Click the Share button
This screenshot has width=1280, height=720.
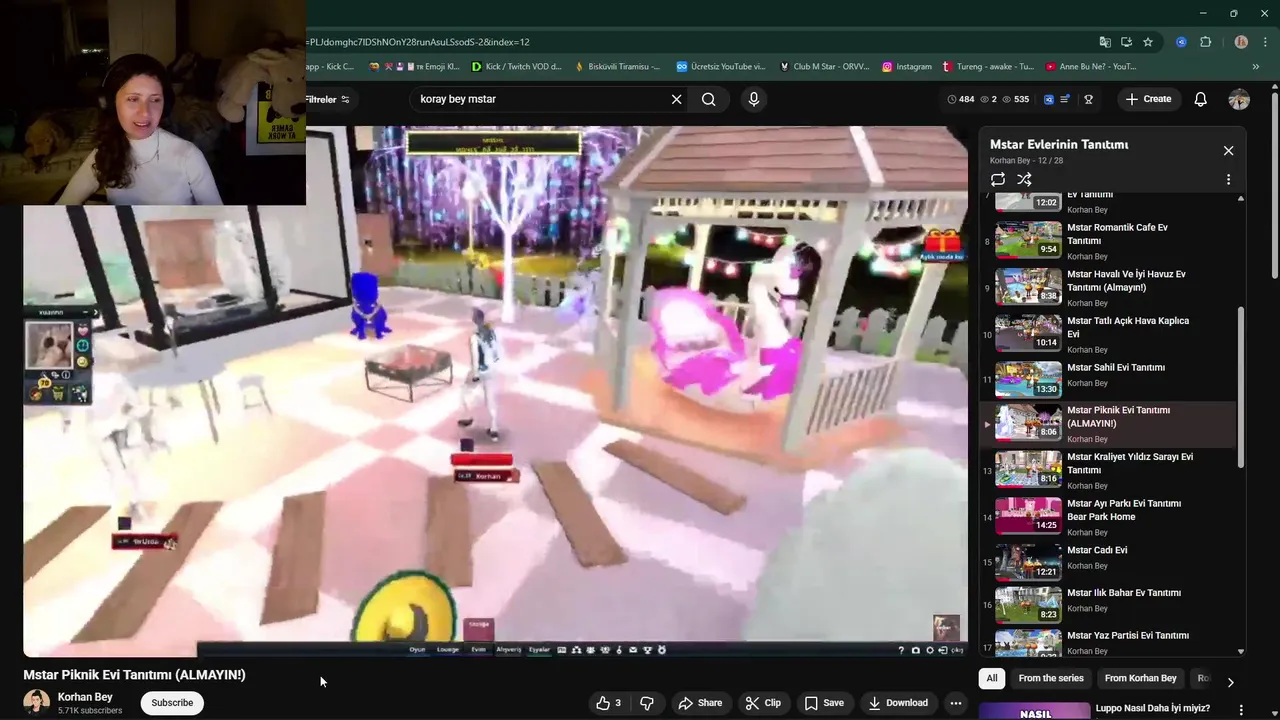tap(700, 703)
